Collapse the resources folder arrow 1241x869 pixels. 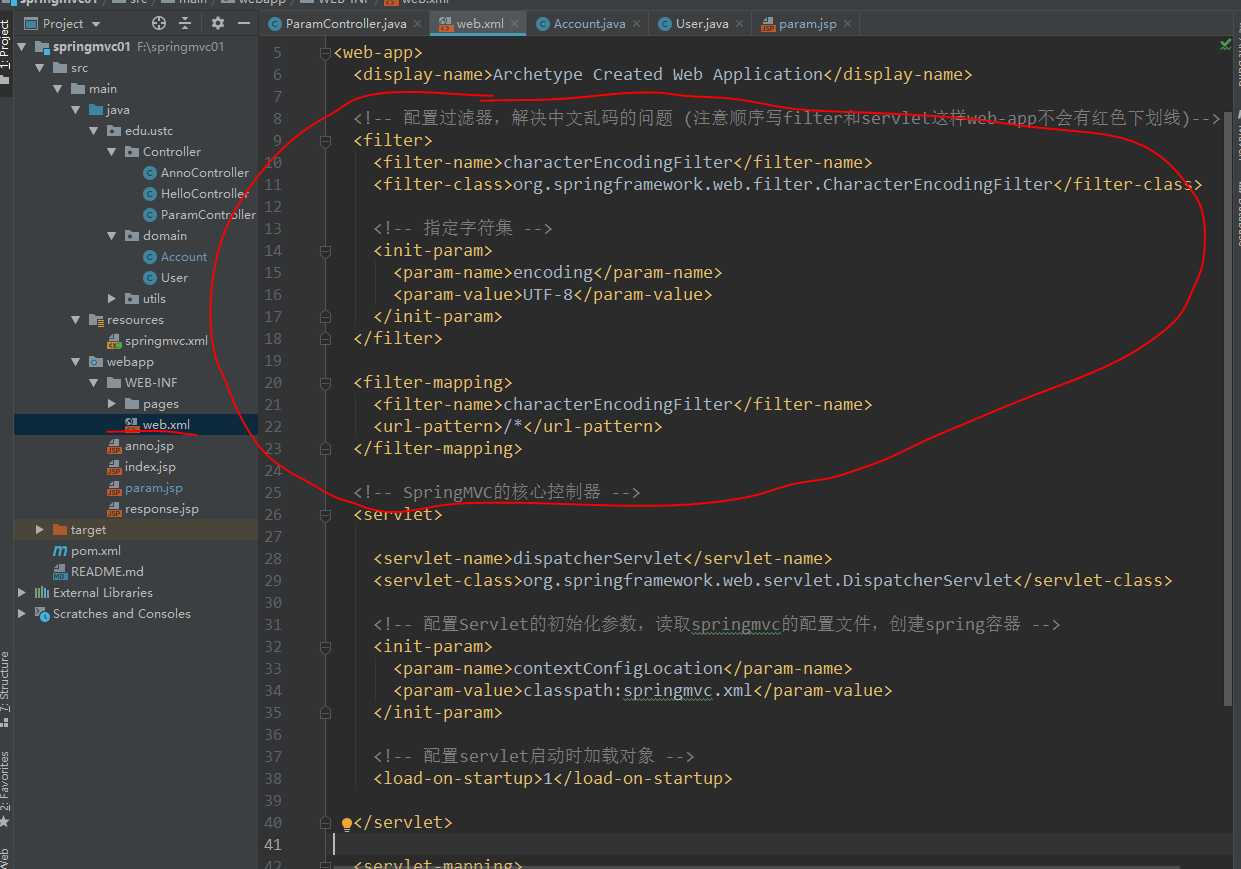tap(77, 320)
